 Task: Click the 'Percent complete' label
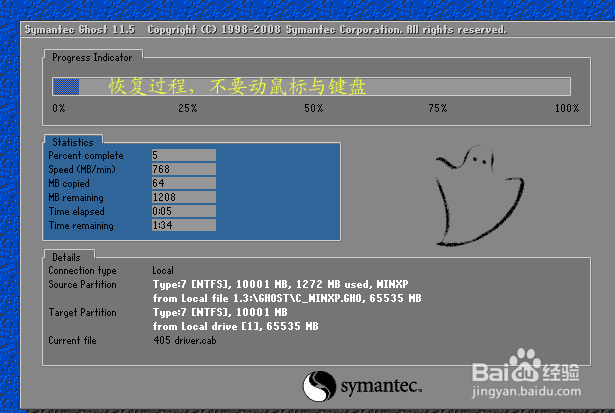(x=86, y=156)
